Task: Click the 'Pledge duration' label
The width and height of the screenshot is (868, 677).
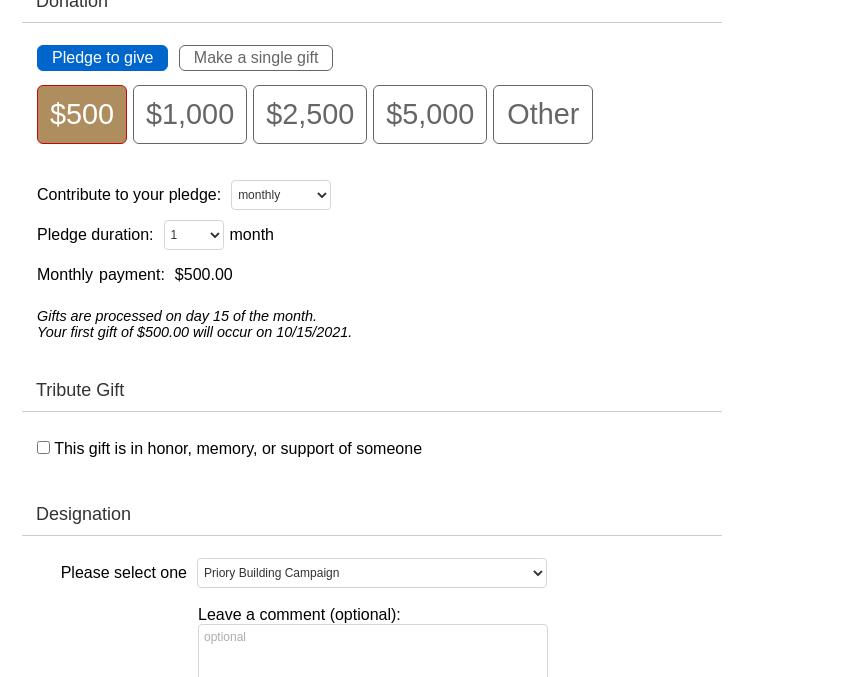Action: click(x=95, y=235)
